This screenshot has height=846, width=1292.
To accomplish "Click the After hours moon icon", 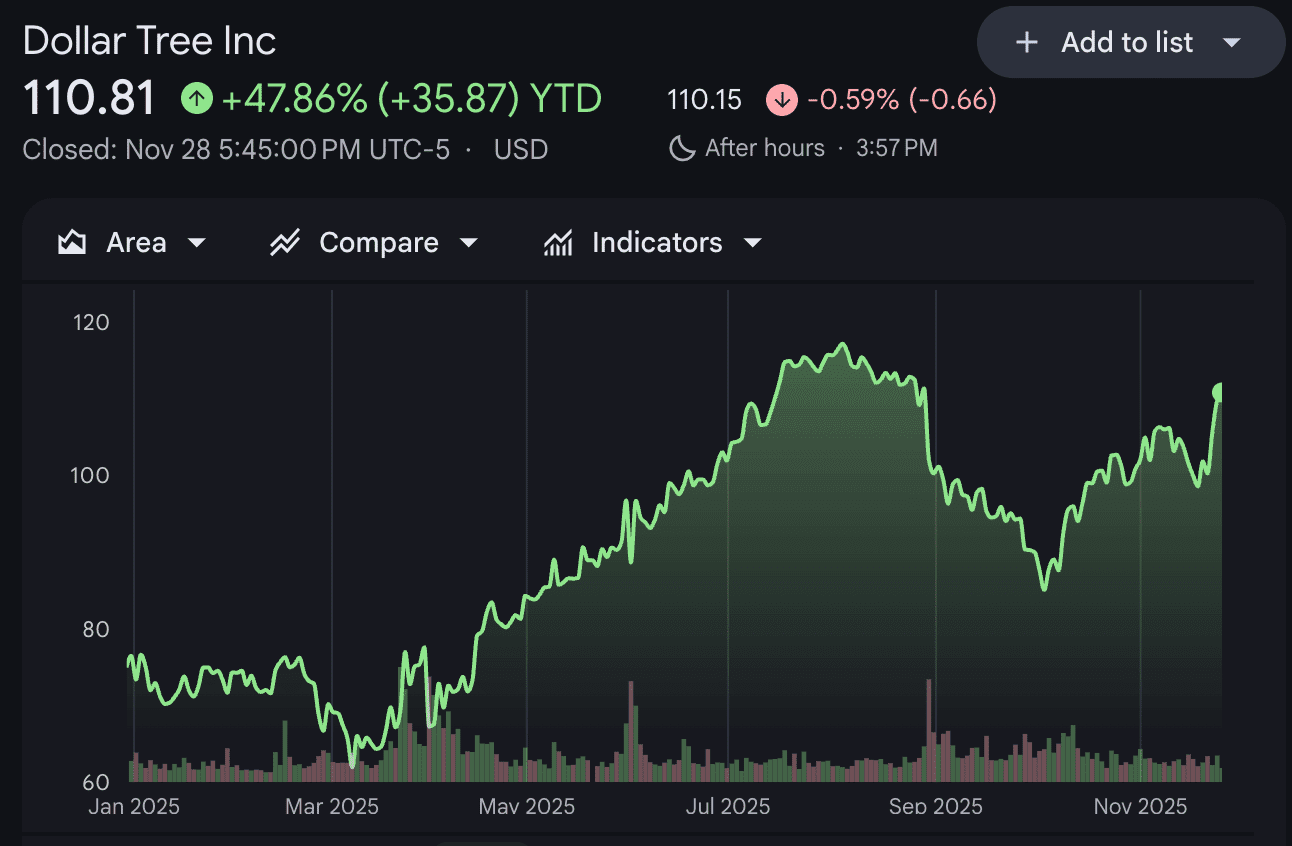I will [x=682, y=149].
